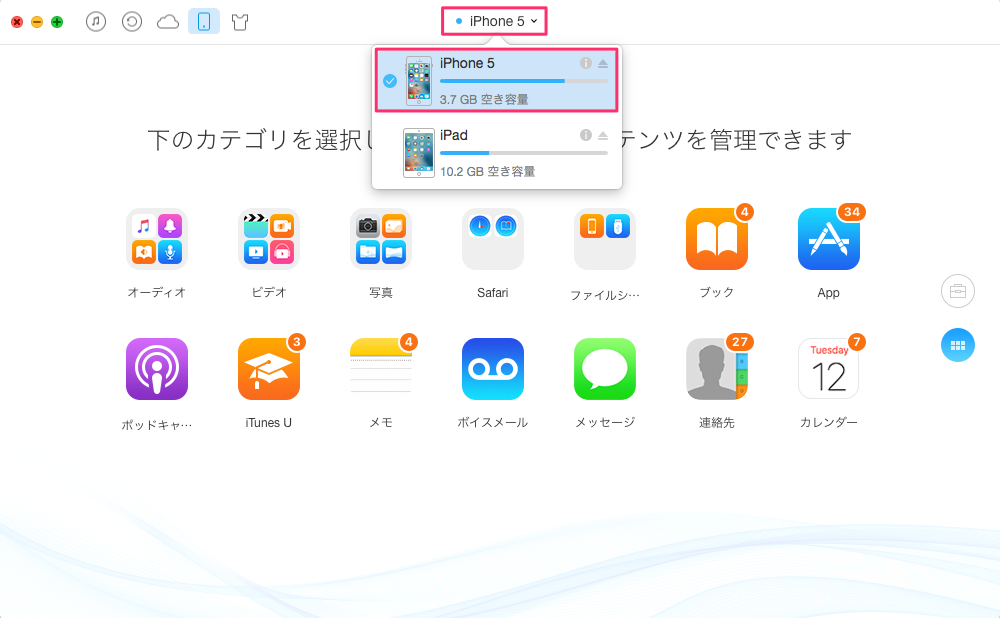Open the 写真 category
Screen dimensions: 1000x618
[x=381, y=239]
